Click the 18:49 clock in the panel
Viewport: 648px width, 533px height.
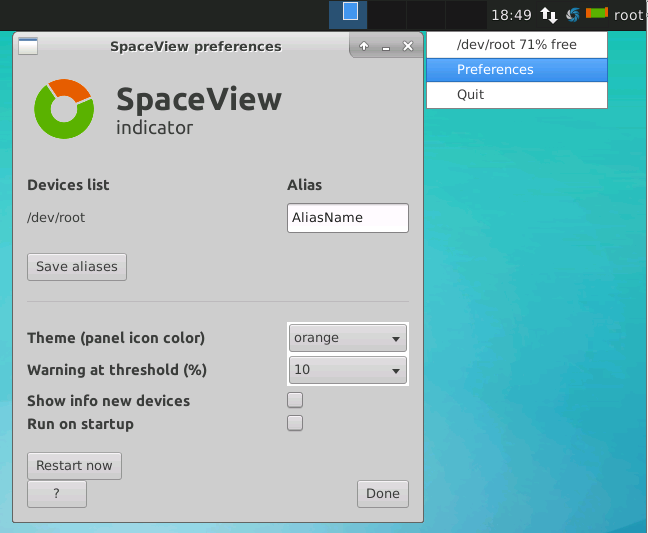coord(511,15)
